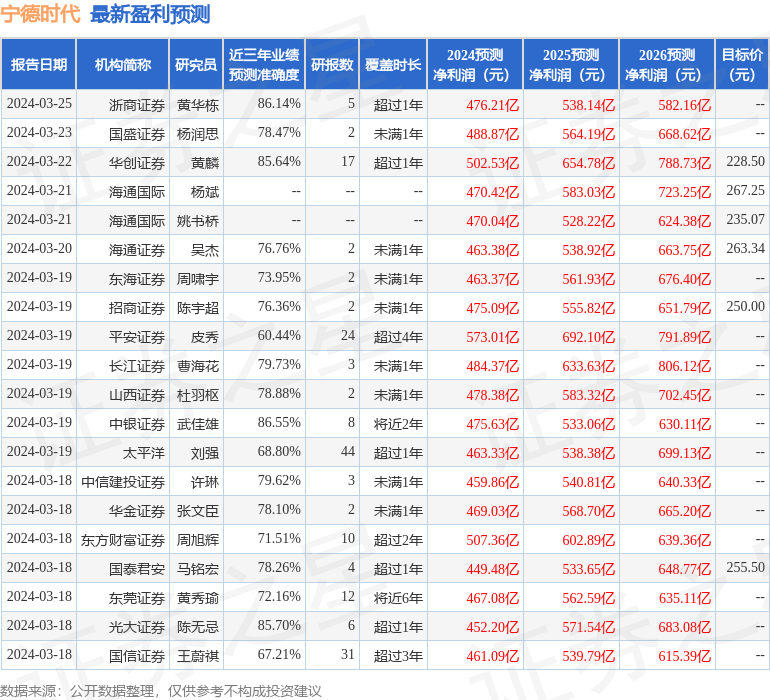This screenshot has height=700, width=770.
Task: Click analyst name 陈无忌
Action: [198, 627]
